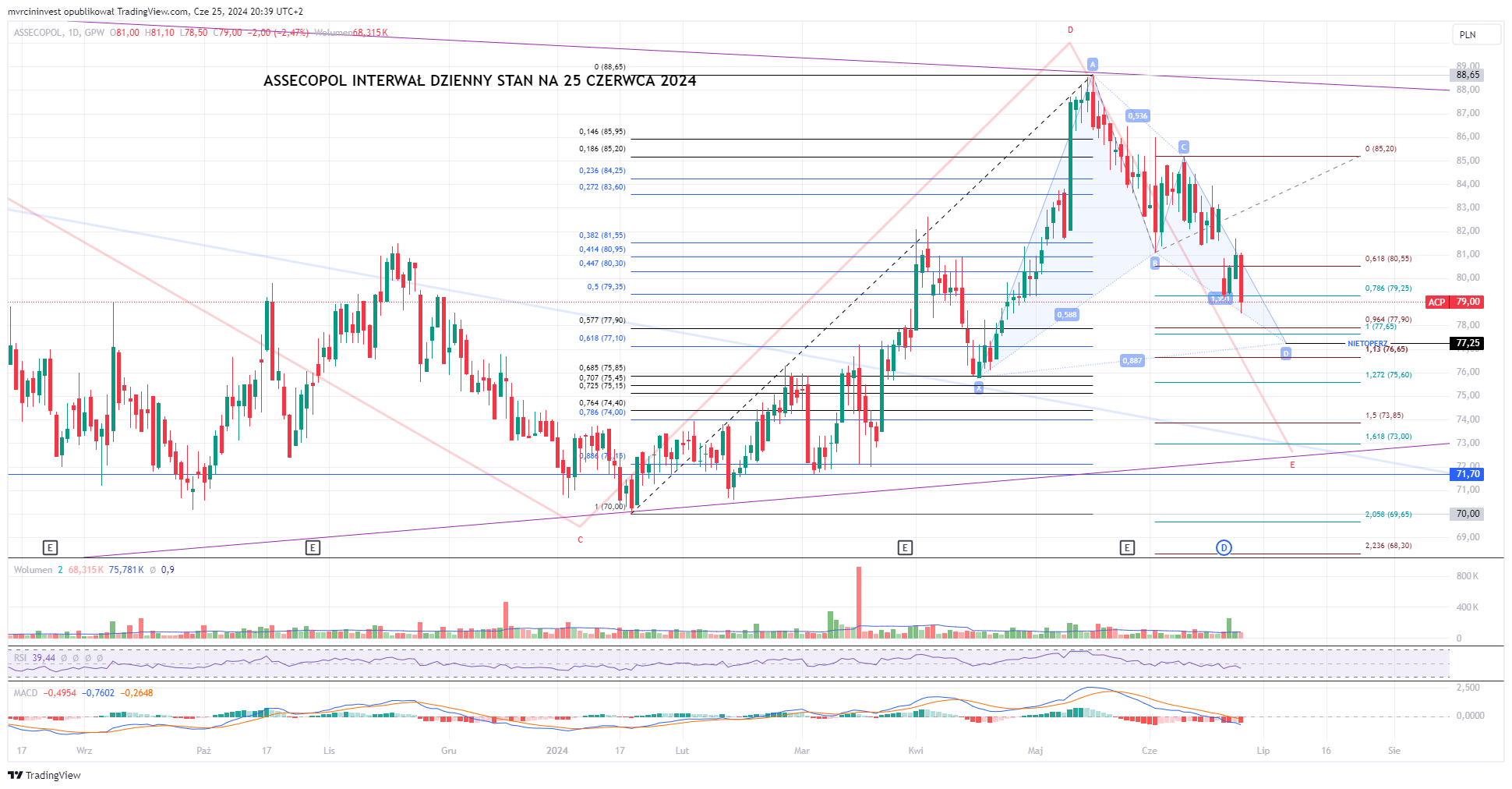
Task: Select the 0,887 ratio tag
Action: tap(1132, 360)
